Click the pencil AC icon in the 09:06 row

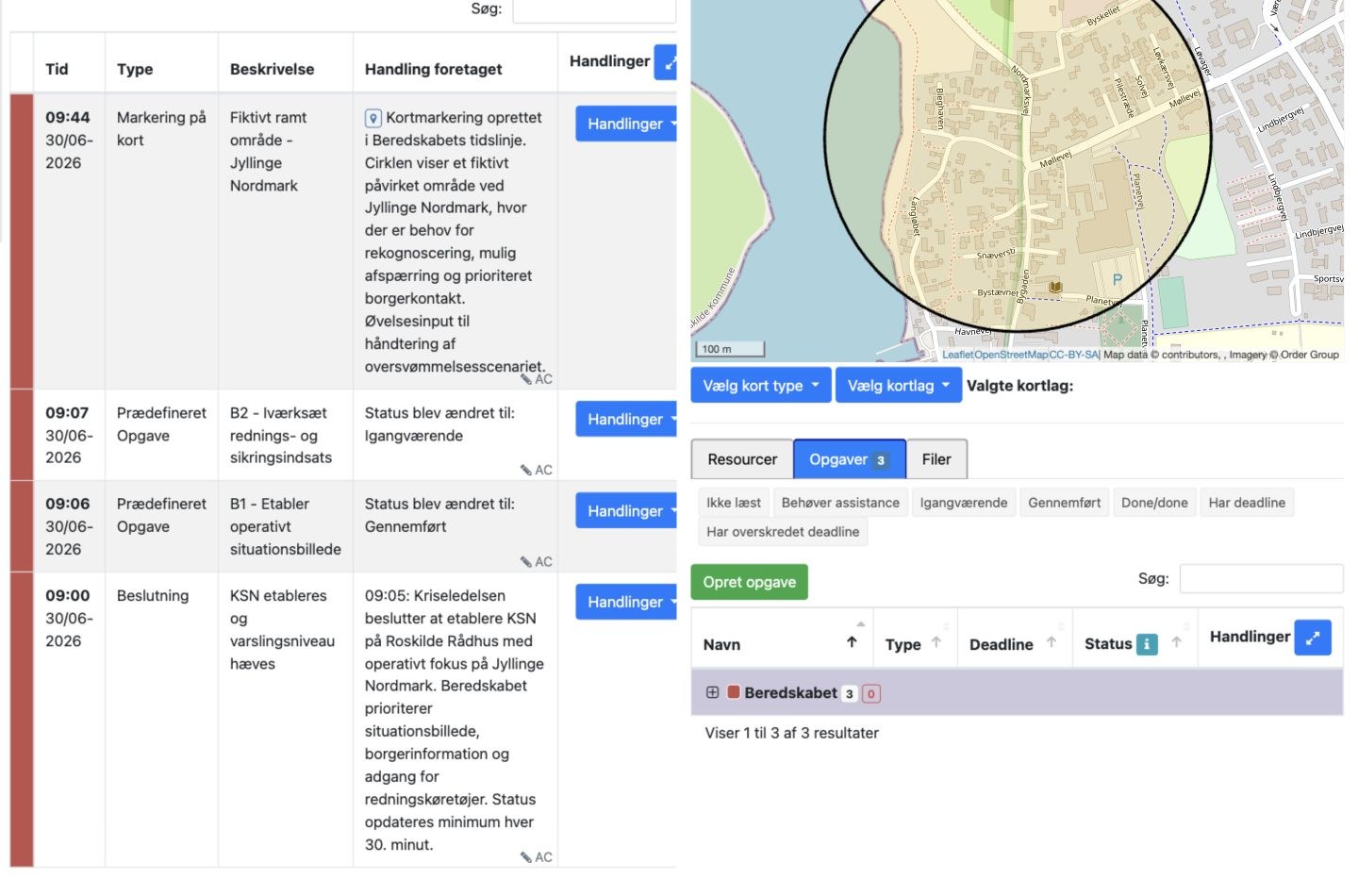tap(536, 561)
